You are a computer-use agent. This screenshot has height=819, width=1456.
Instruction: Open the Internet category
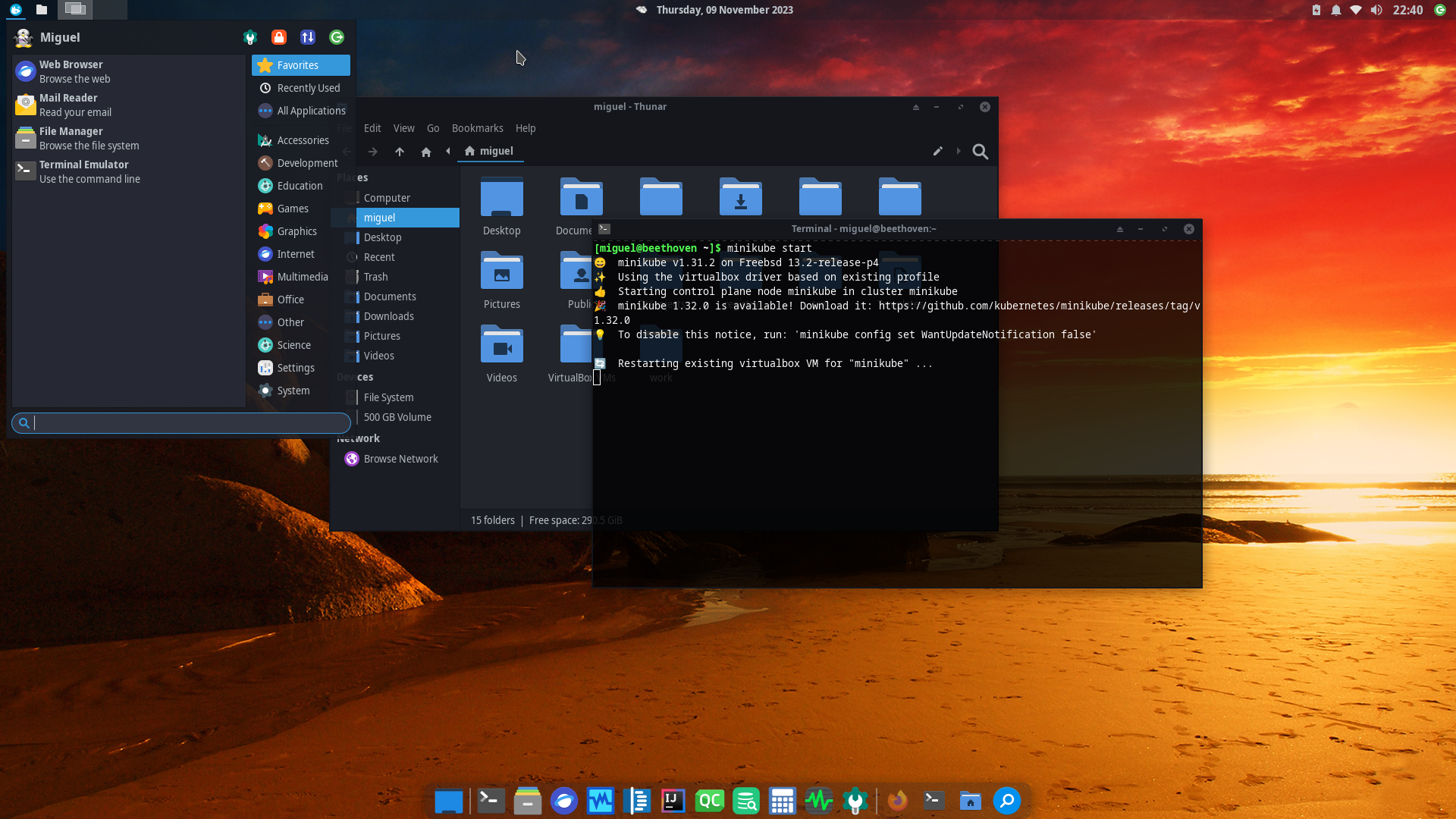coord(301,254)
